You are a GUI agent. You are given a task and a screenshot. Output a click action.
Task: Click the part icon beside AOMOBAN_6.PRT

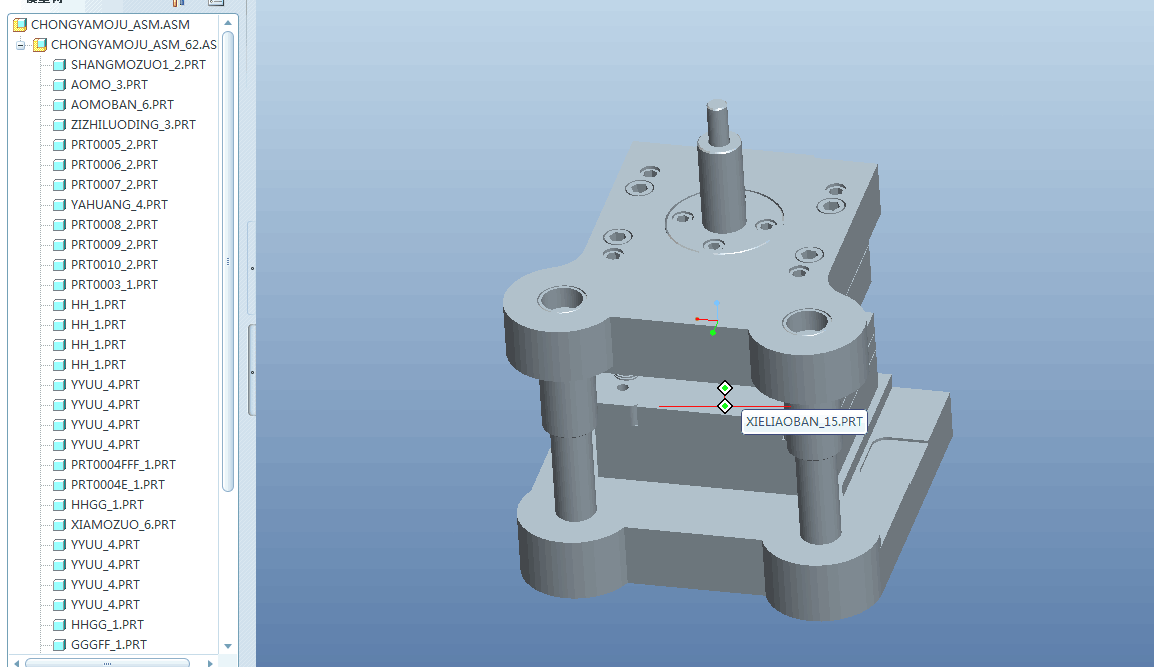coord(60,105)
